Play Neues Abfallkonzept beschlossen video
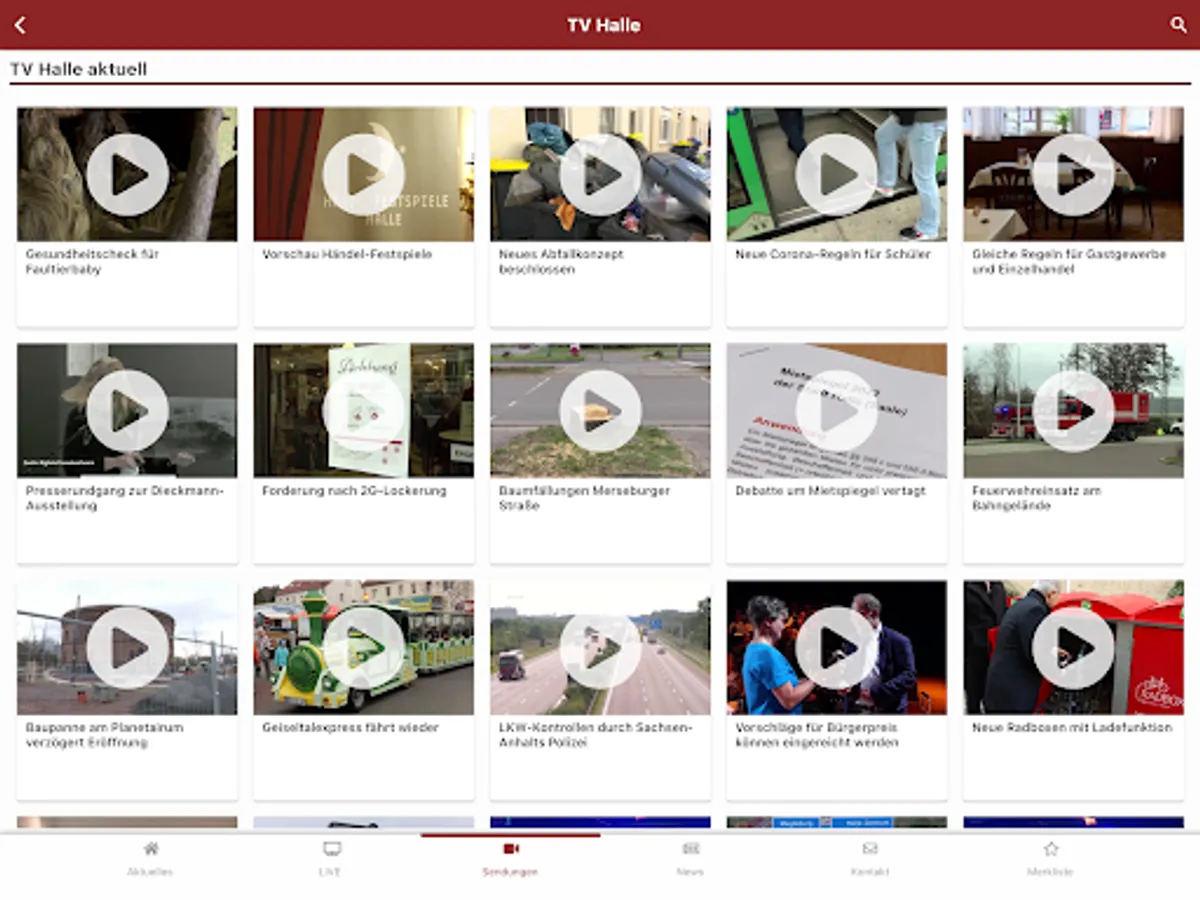Image resolution: width=1200 pixels, height=900 pixels. tap(600, 174)
